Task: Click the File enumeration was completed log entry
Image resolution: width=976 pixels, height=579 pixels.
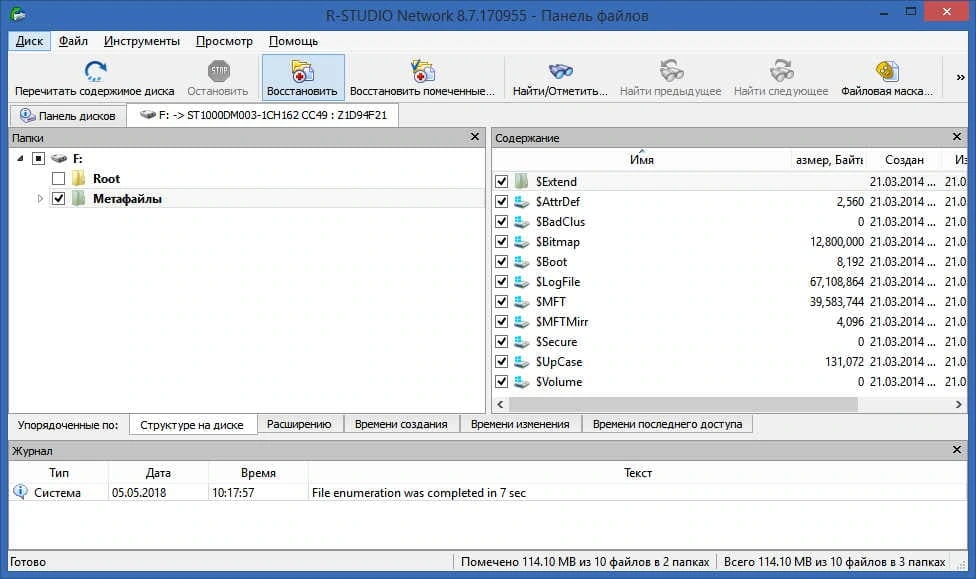Action: [x=419, y=492]
